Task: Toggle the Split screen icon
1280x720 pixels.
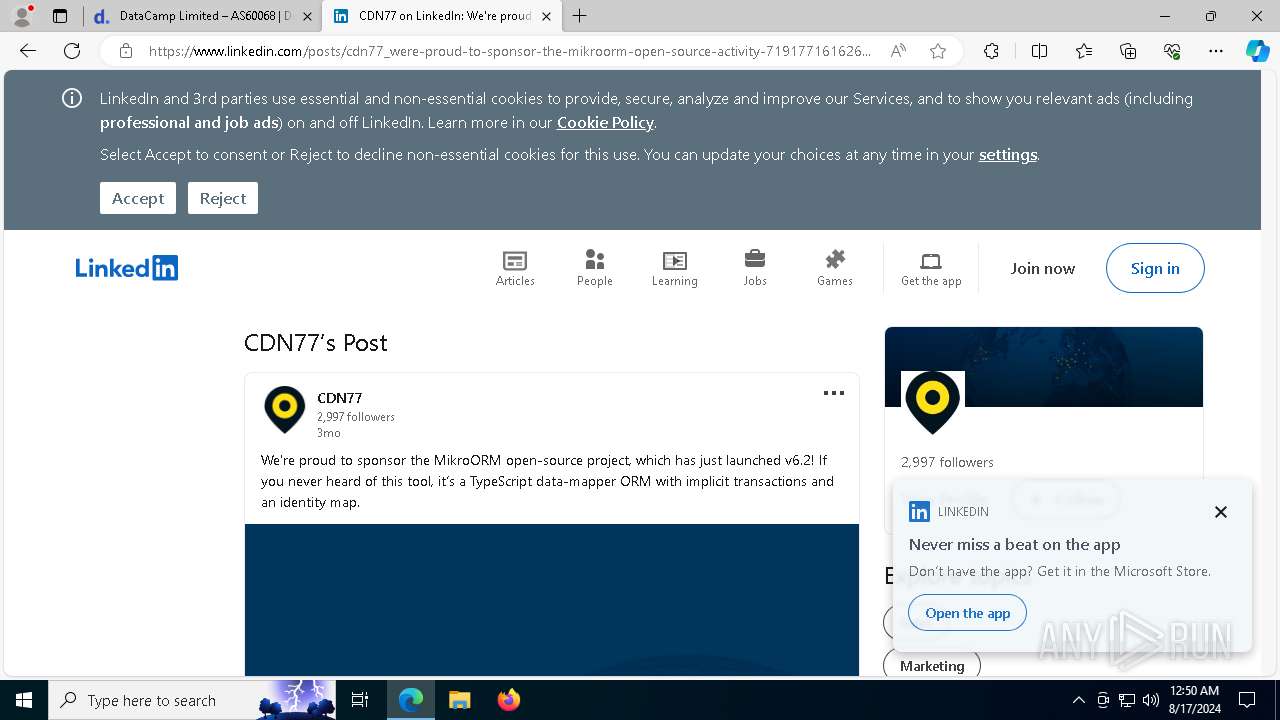Action: pyautogui.click(x=1039, y=51)
